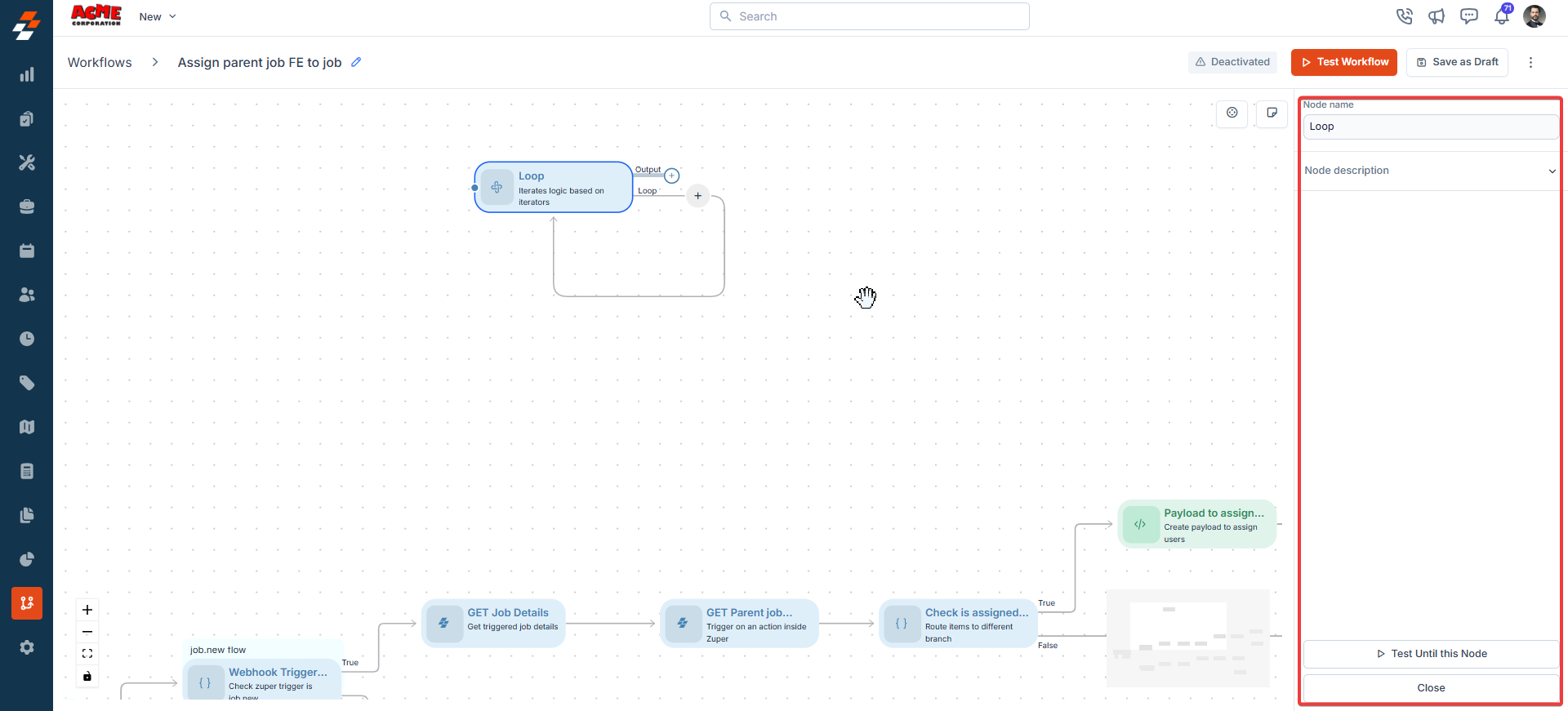1568x711 pixels.
Task: Open the settings gear sidebar icon
Action: pos(27,647)
